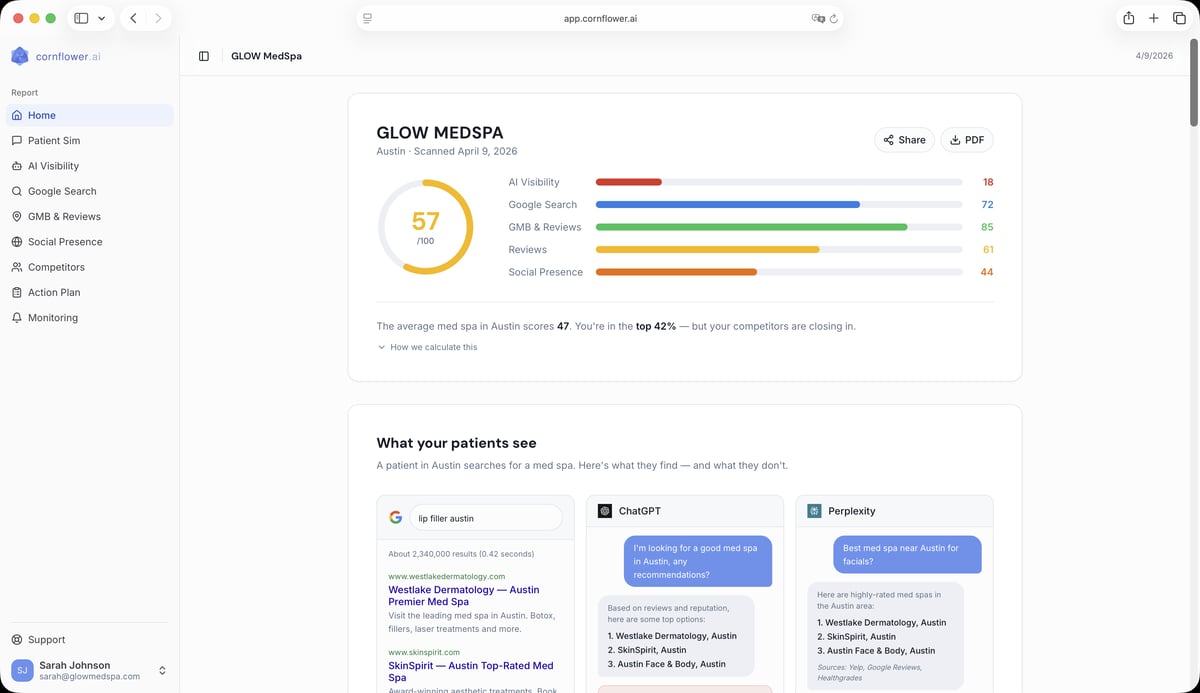Click the cornflower.ai logo icon
The height and width of the screenshot is (693, 1200).
[20, 56]
